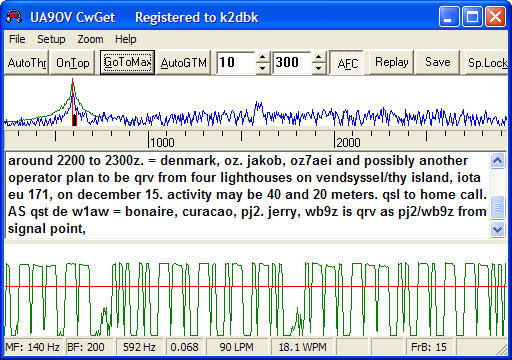This screenshot has height=360, width=512.
Task: Click the Save toolbar button
Action: (x=438, y=62)
